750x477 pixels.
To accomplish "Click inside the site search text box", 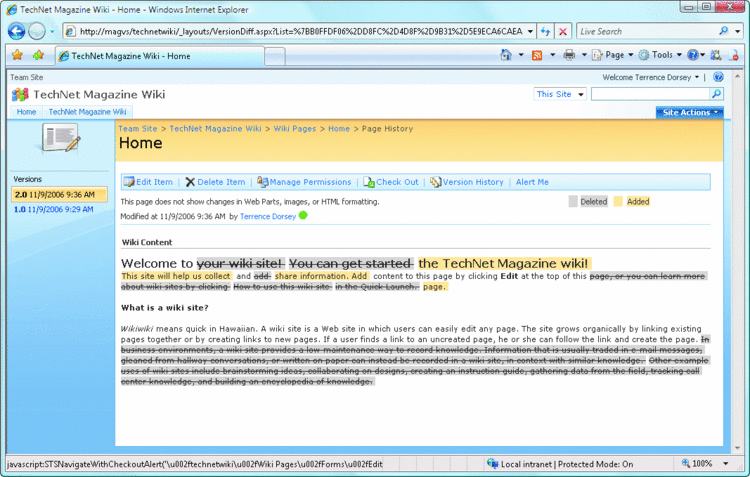I will pyautogui.click(x=650, y=94).
